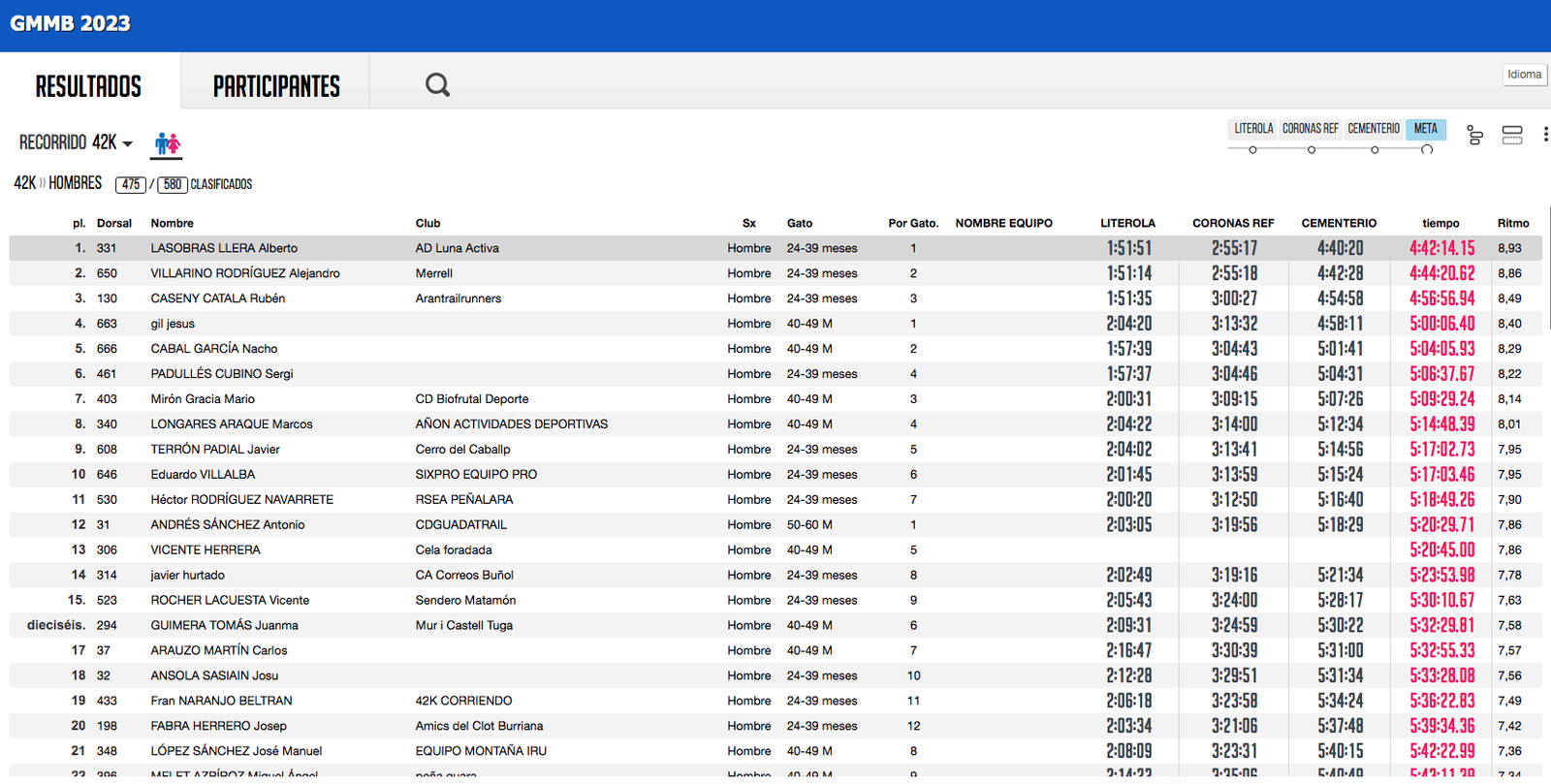Viewport: 1551px width, 784px height.
Task: Click the male/female gender filter icon
Action: (x=167, y=144)
